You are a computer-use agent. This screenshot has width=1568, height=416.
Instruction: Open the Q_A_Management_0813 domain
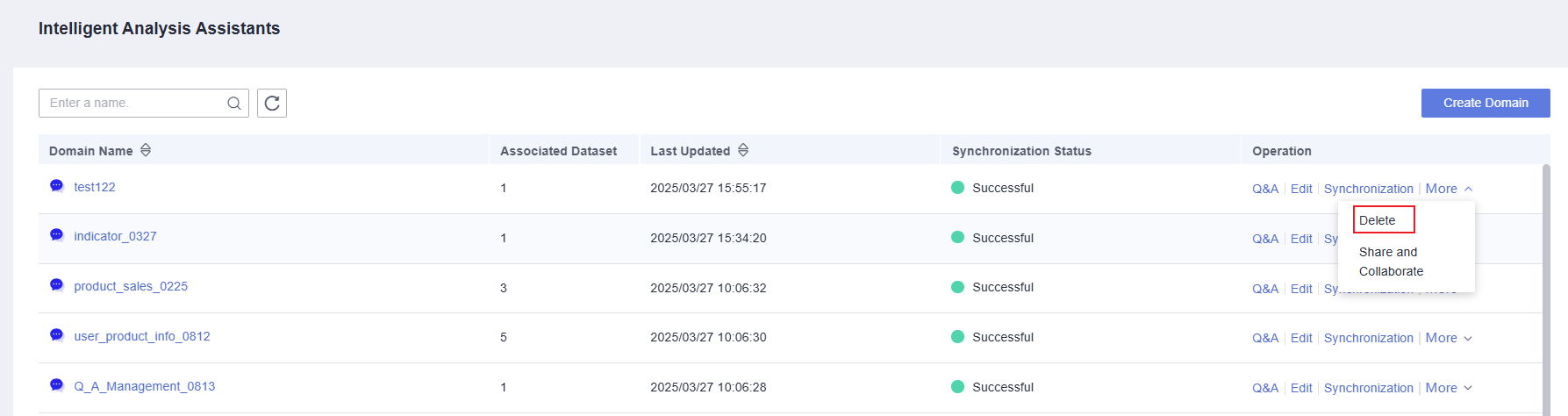tap(145, 386)
